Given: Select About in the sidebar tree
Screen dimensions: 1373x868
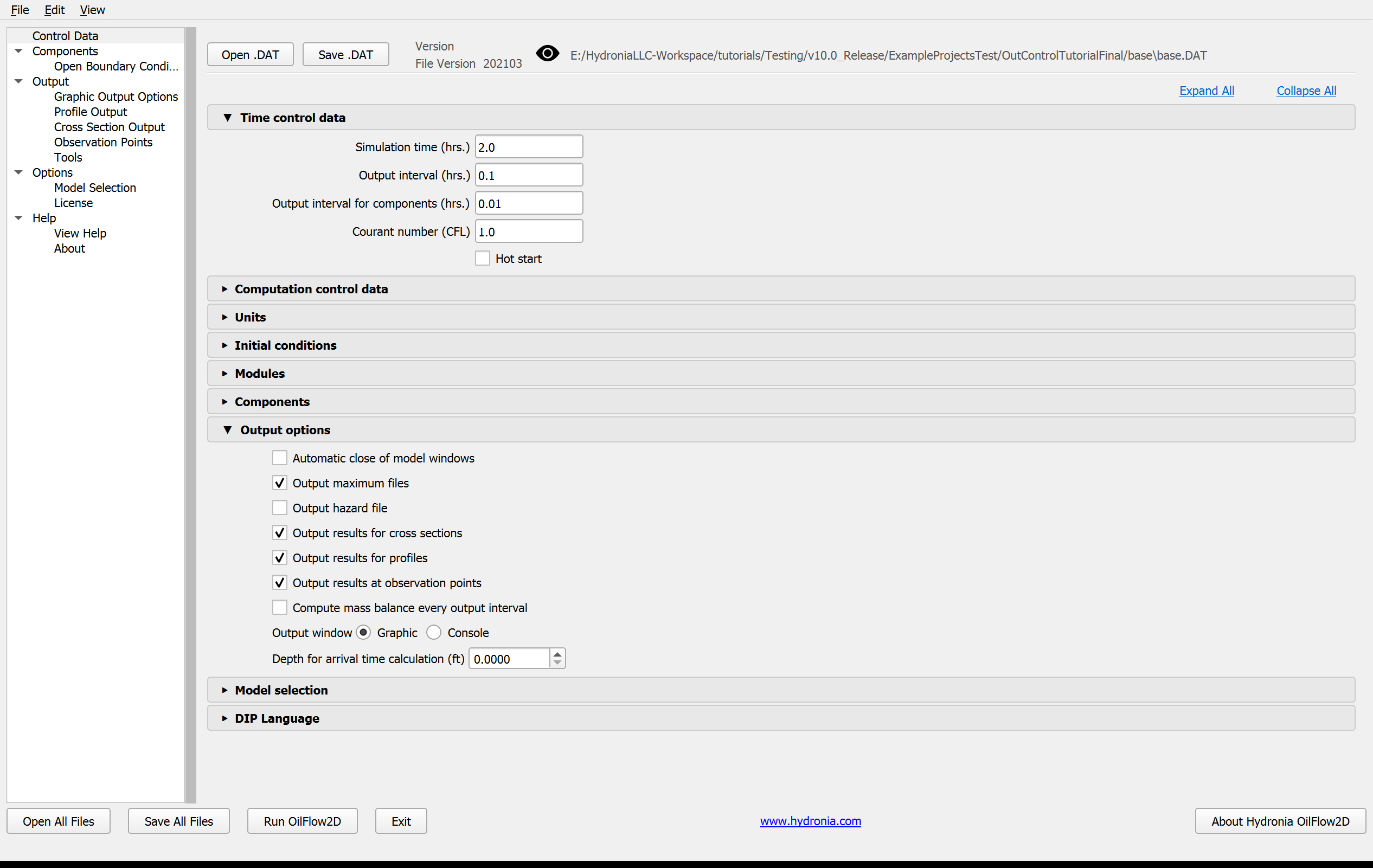Looking at the screenshot, I should [69, 248].
